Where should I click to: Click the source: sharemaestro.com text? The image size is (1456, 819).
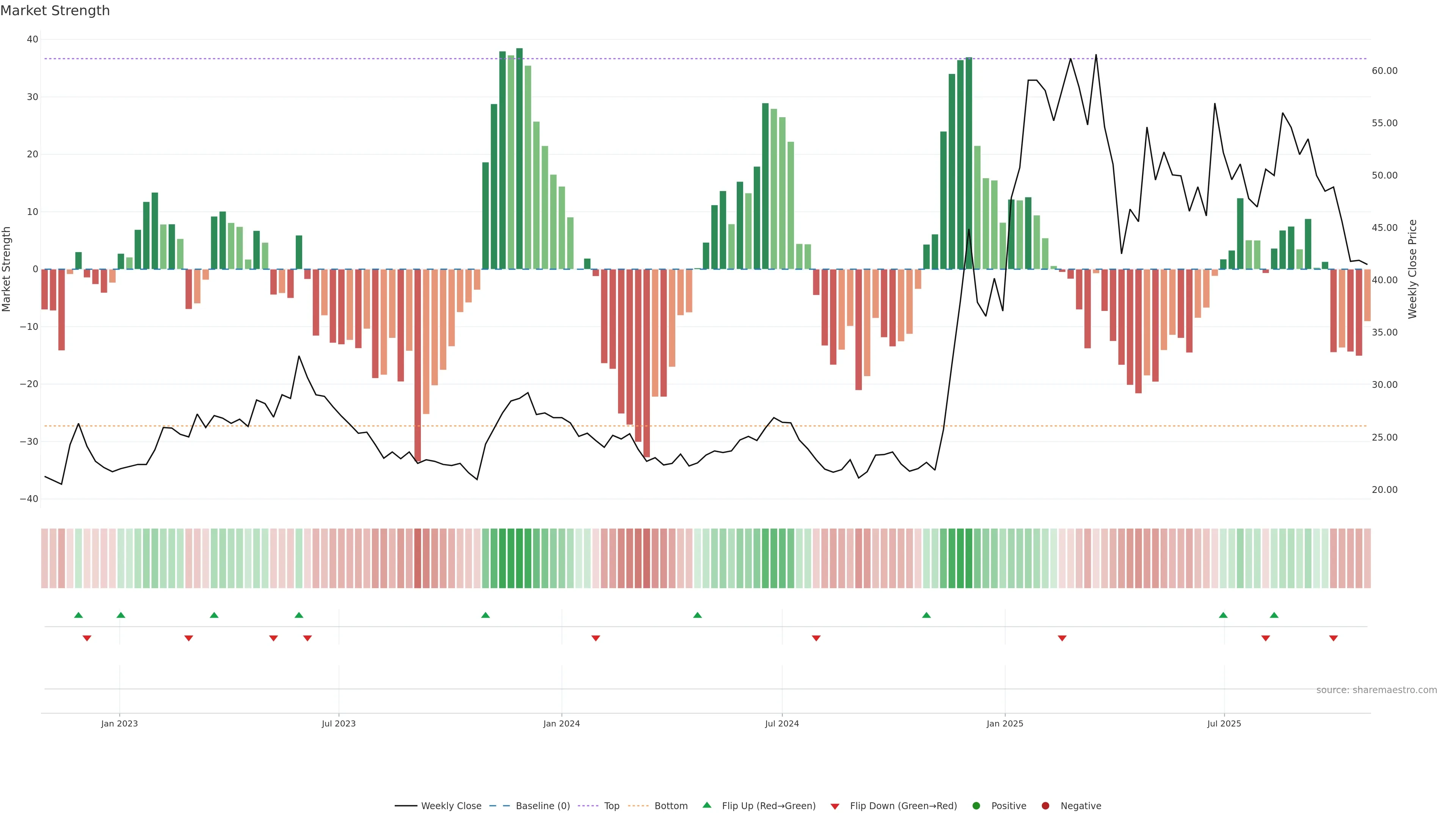click(x=1376, y=690)
